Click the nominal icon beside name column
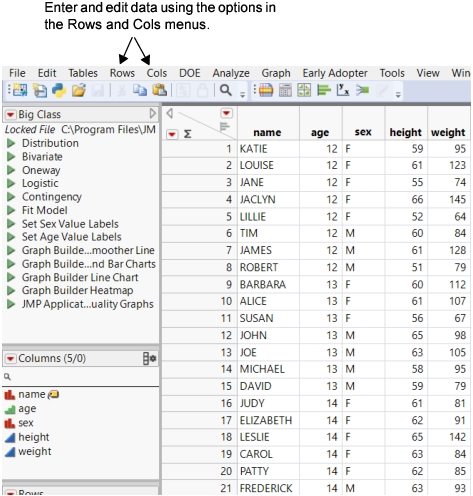Image resolution: width=473 pixels, height=496 pixels. pos(10,395)
